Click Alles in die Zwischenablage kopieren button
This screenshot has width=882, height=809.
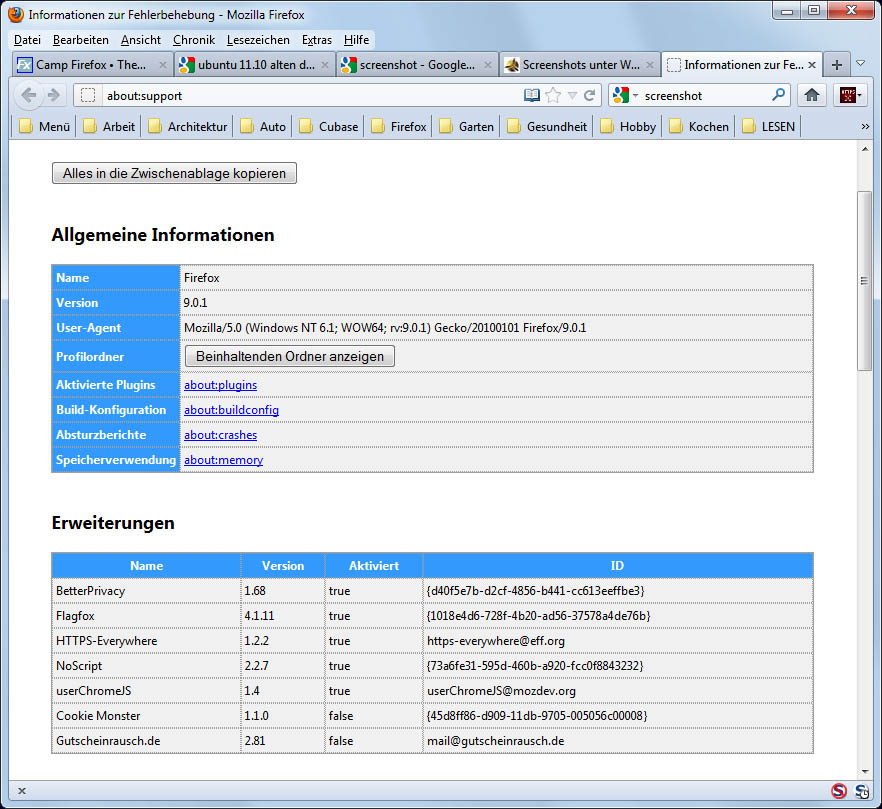[x=174, y=173]
